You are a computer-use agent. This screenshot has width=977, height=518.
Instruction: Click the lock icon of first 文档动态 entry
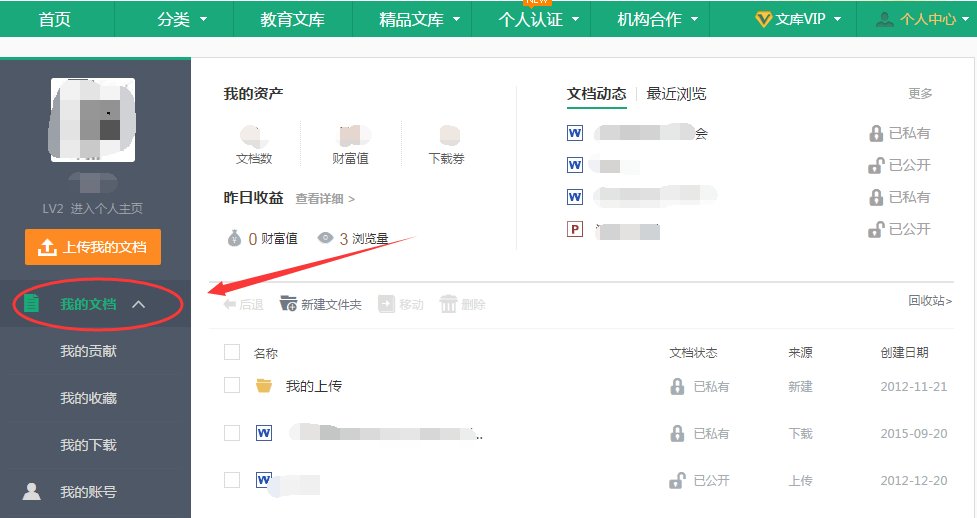tap(876, 133)
